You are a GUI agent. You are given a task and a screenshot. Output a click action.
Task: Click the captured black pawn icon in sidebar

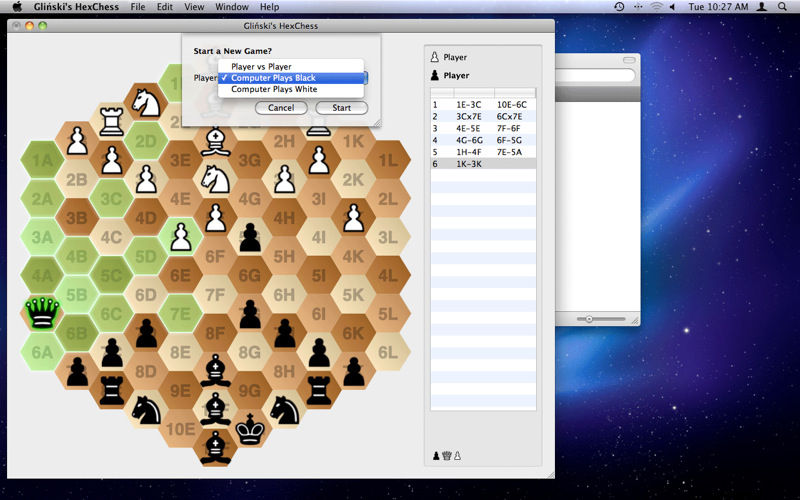tap(436, 456)
